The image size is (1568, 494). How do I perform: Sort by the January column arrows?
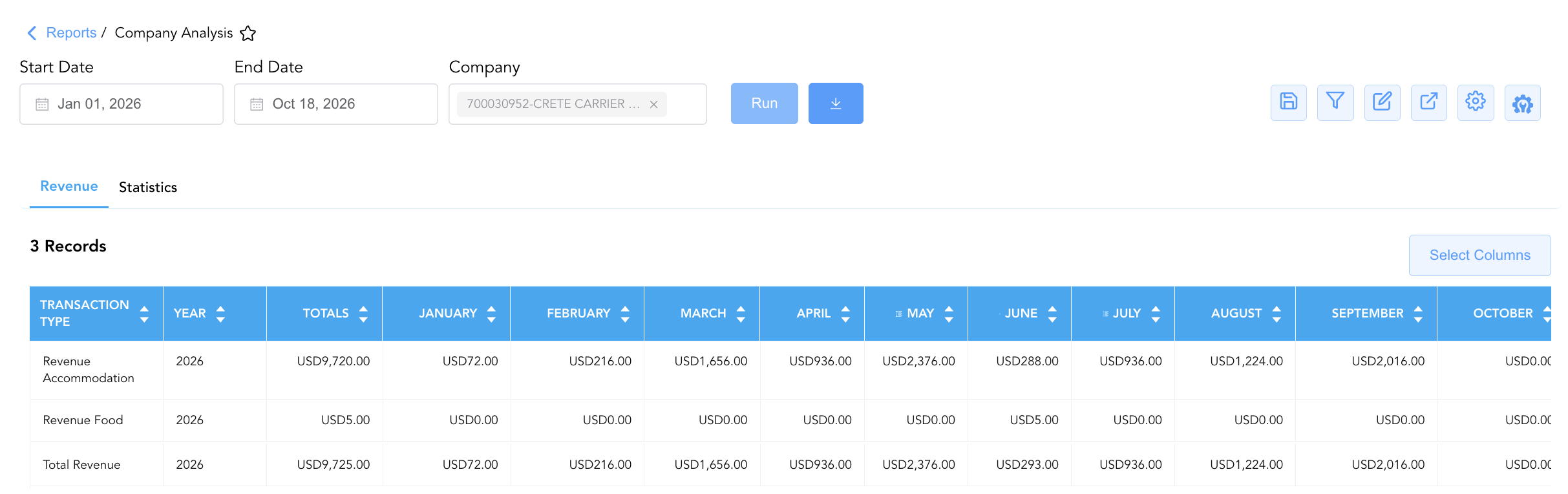pos(491,314)
